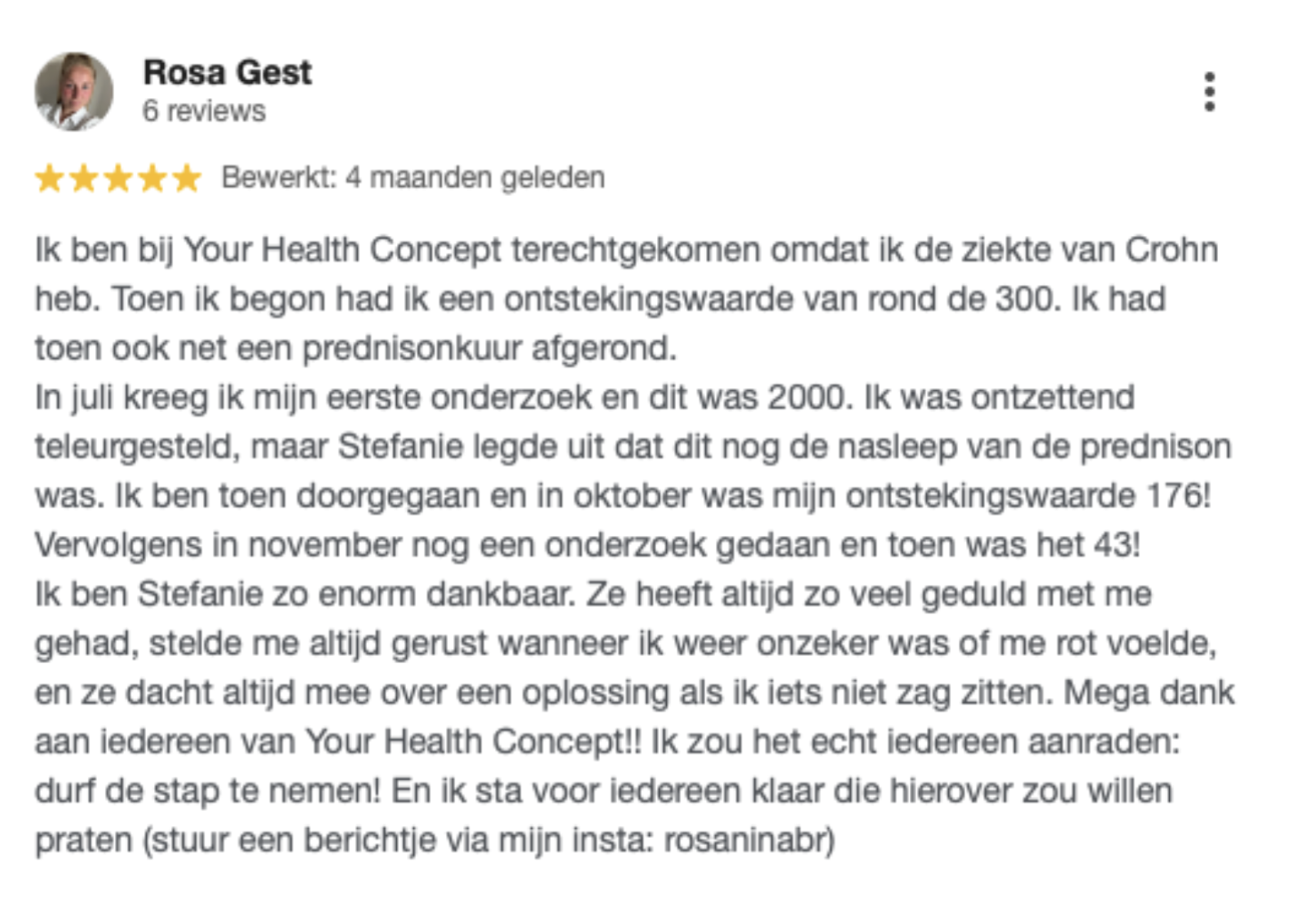This screenshot has width=1291, height=924.
Task: Click the first star of the rating
Action: click(x=49, y=178)
